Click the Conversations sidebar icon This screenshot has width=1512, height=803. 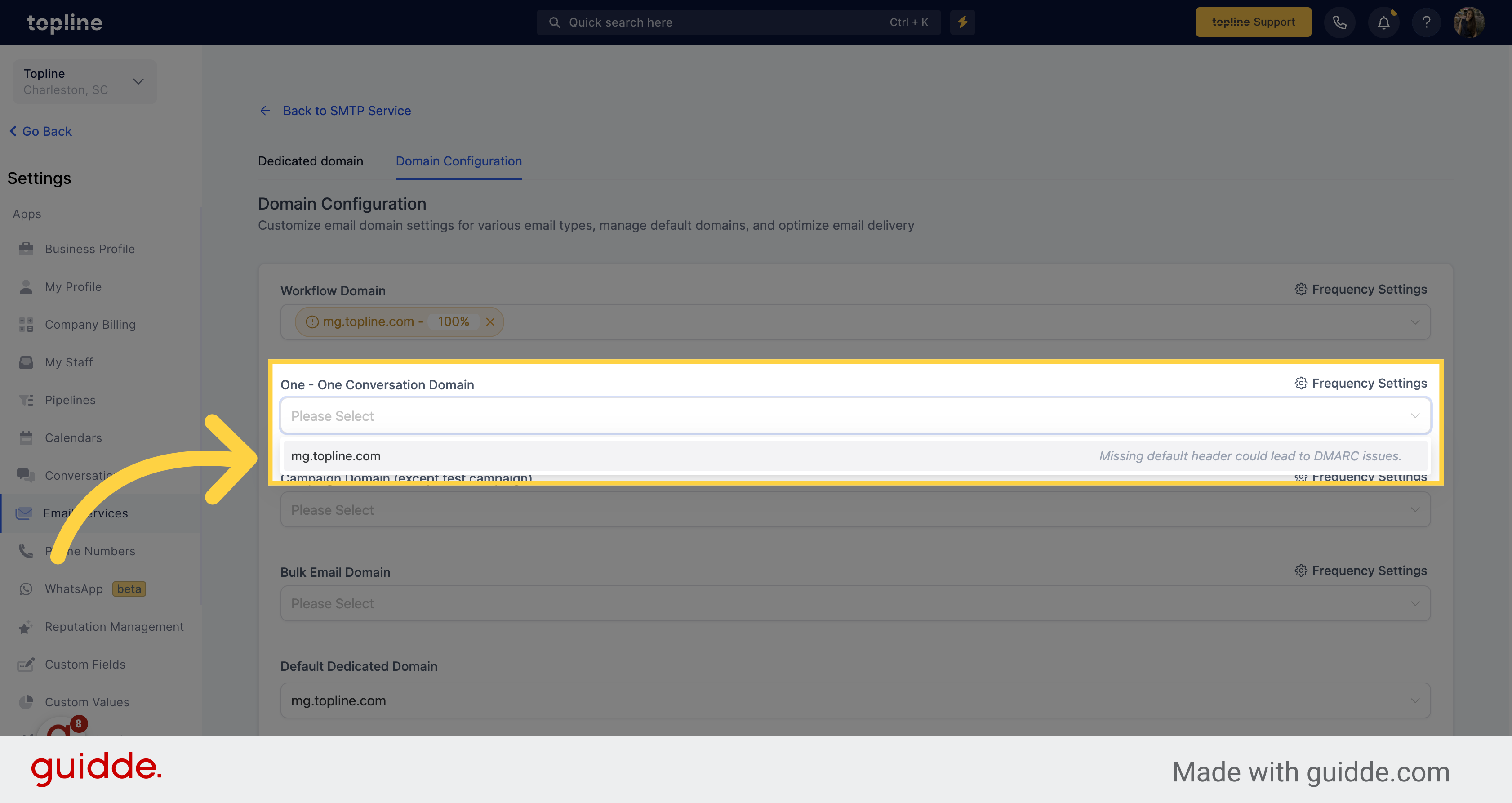click(26, 475)
